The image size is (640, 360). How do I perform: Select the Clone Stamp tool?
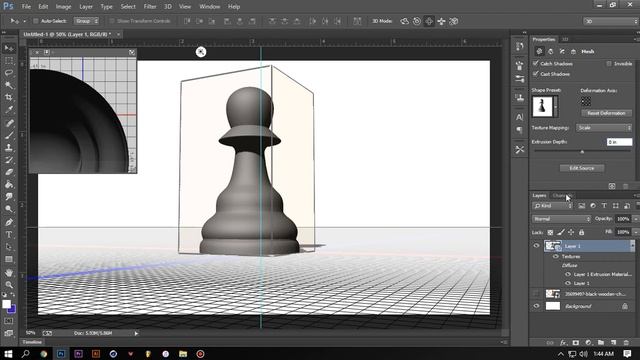tap(9, 147)
